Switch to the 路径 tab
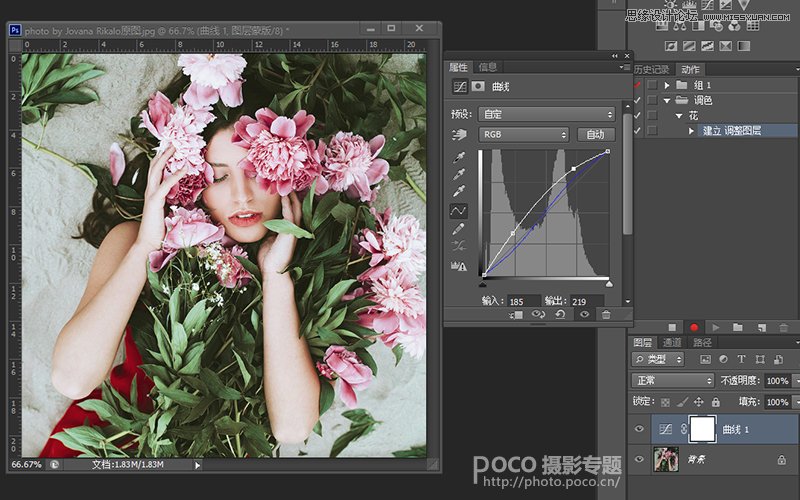The height and width of the screenshot is (500, 800). [x=702, y=342]
